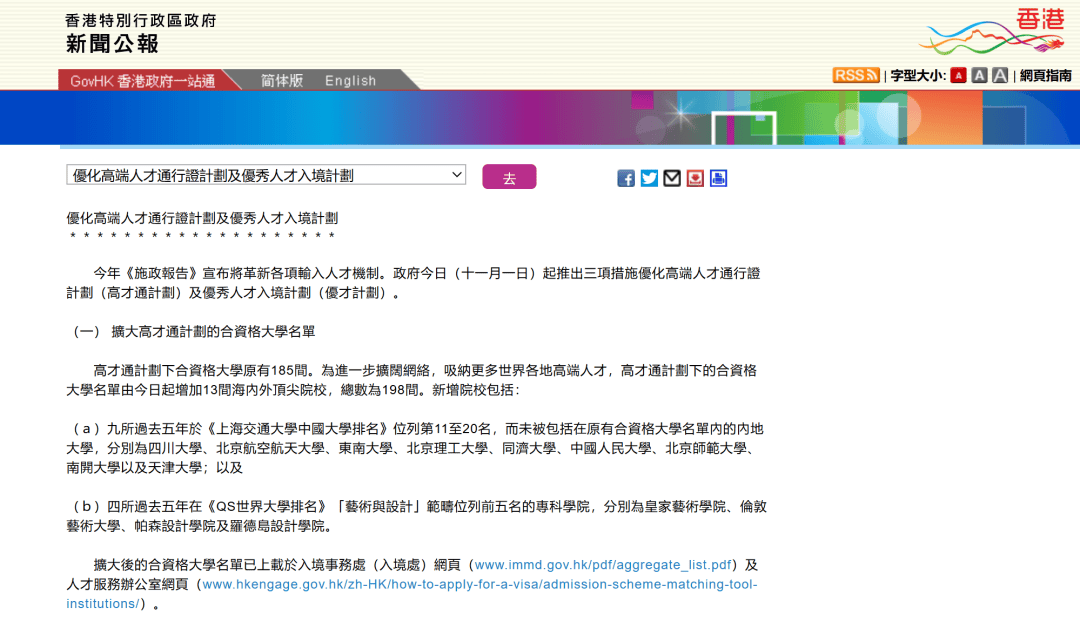
Task: Select the medium font size option
Action: point(978,75)
